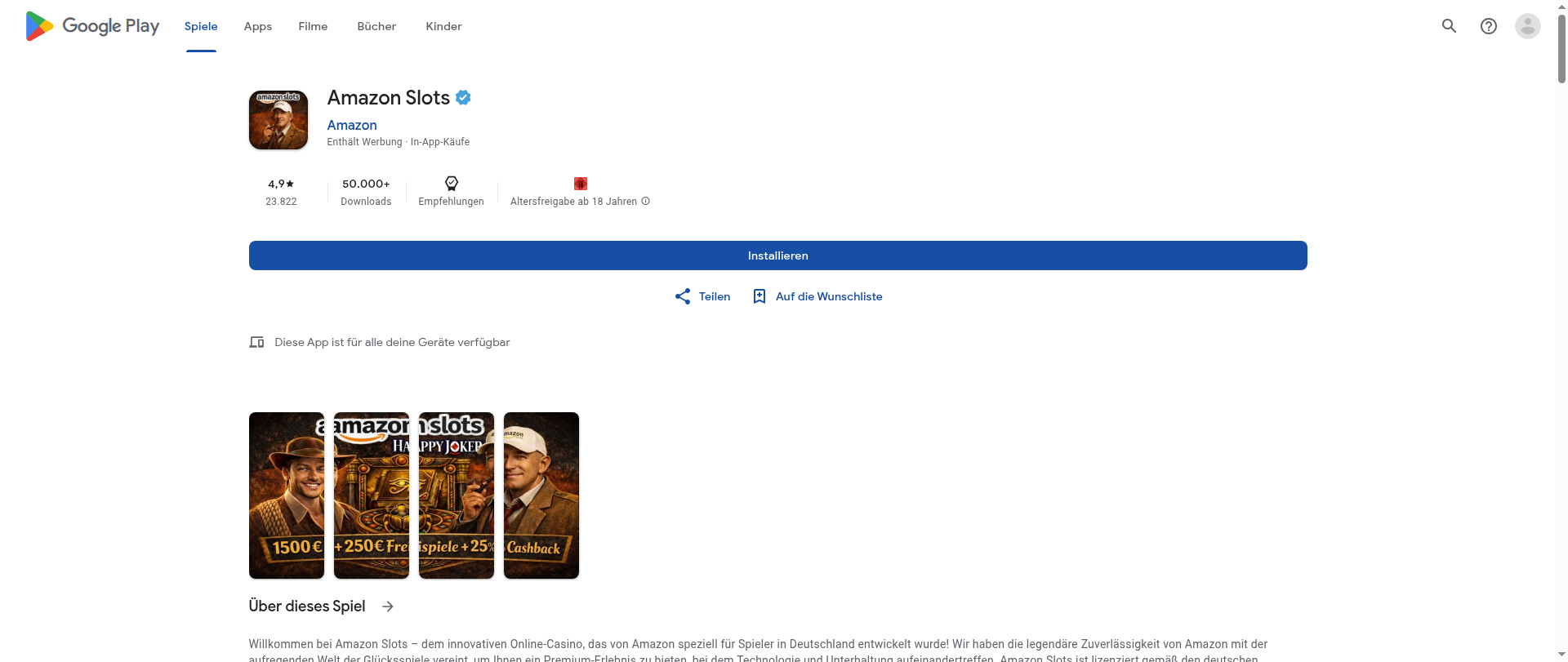Image resolution: width=1568 pixels, height=662 pixels.
Task: Select the Bücher tab
Action: 376,26
